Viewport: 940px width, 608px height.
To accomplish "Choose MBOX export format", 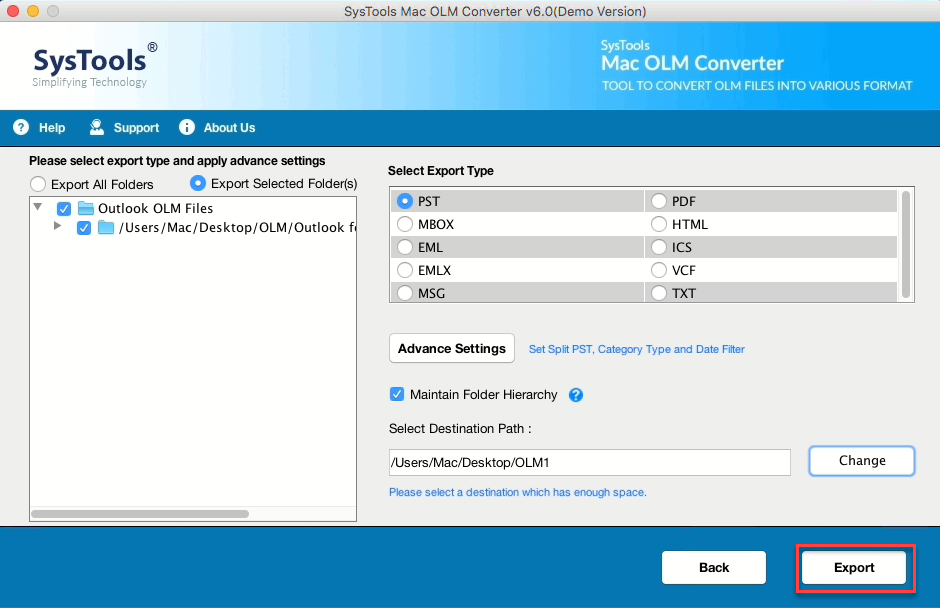I will tap(405, 224).
